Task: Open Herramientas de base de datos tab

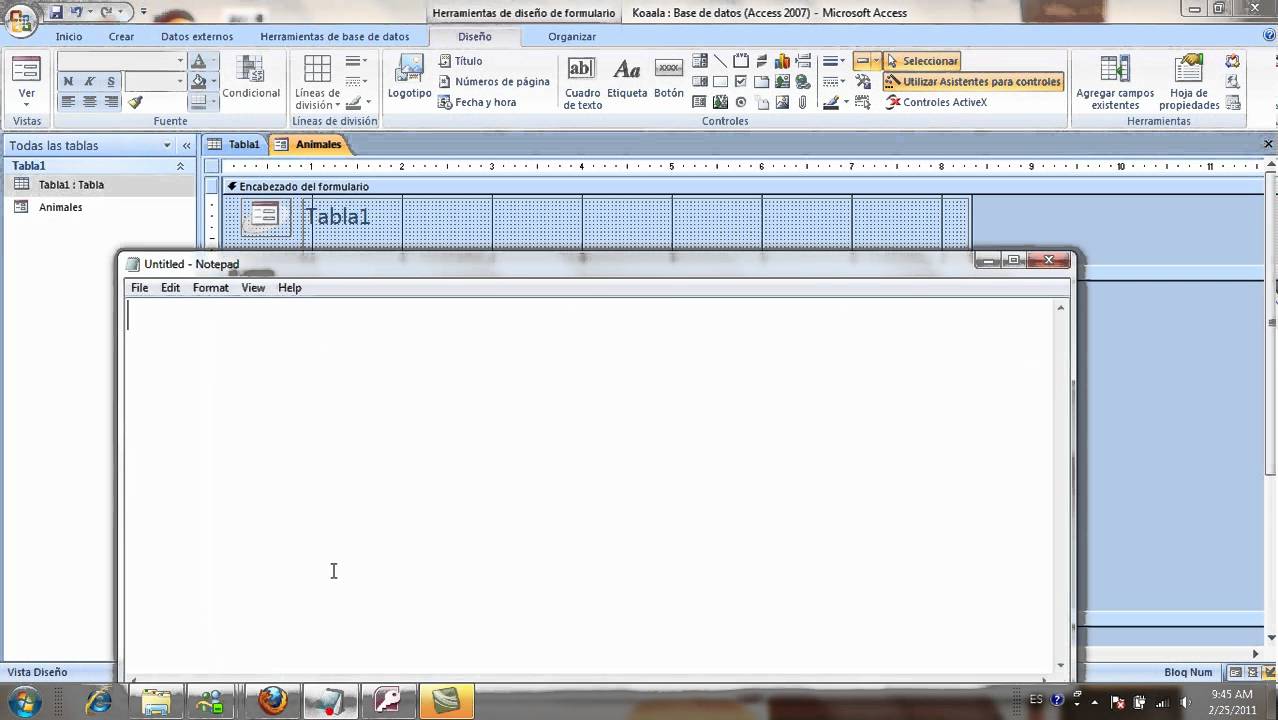Action: click(335, 37)
